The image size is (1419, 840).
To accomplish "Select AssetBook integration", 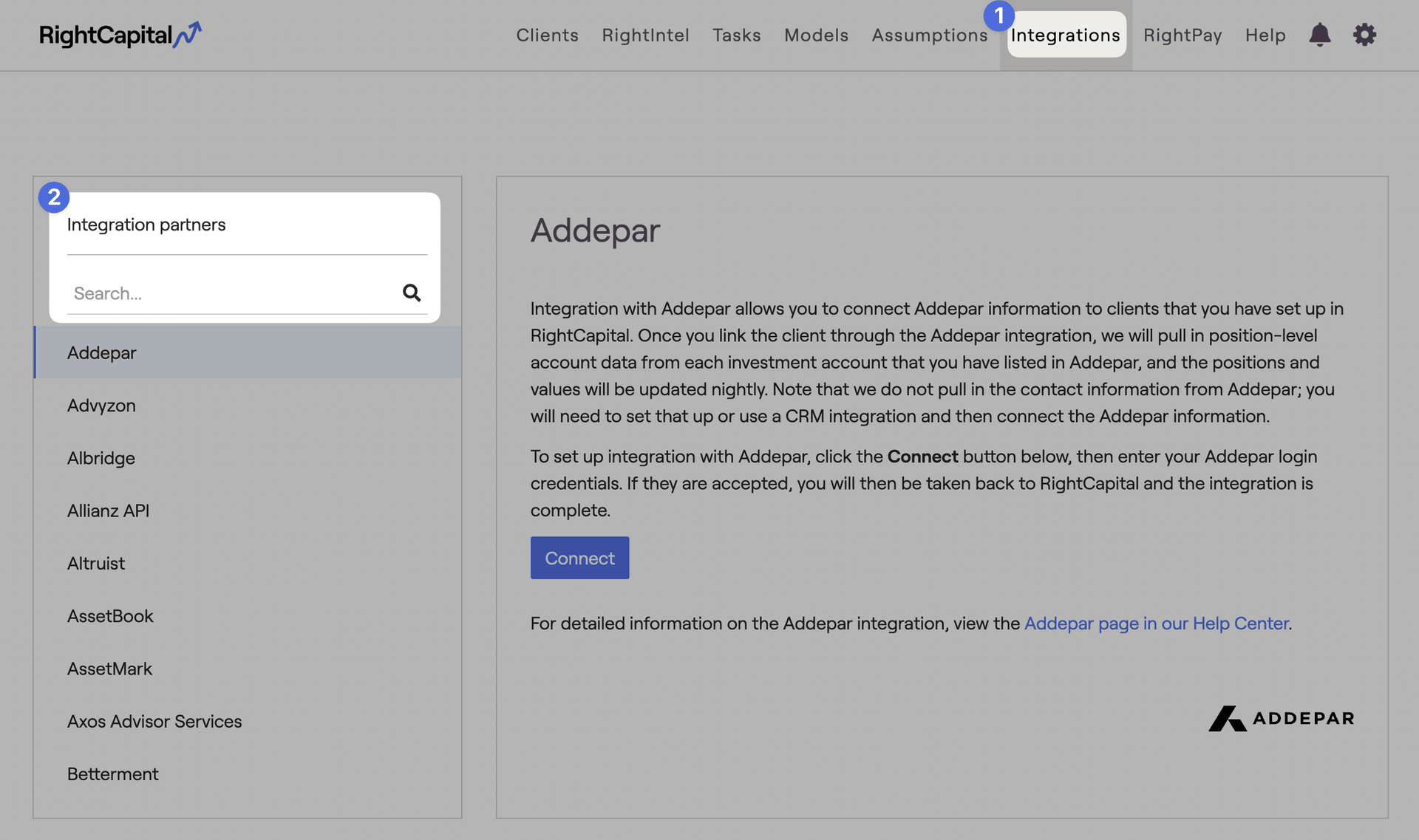I will (x=248, y=615).
